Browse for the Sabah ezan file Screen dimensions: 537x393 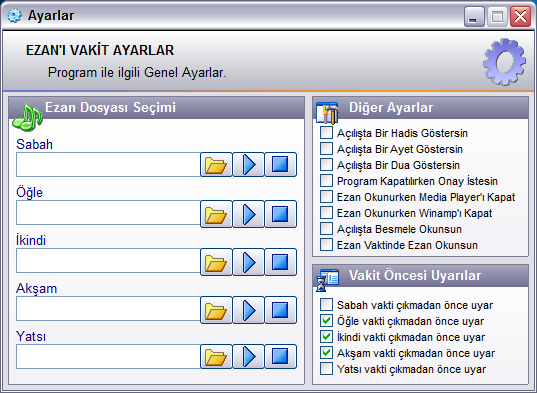(216, 165)
